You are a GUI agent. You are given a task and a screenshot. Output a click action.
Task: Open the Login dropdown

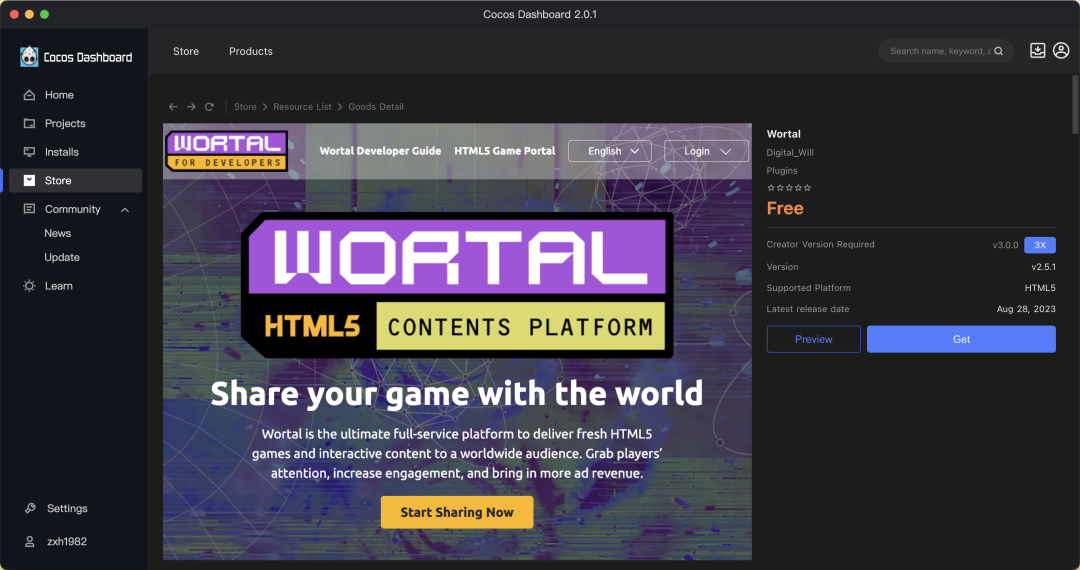706,151
